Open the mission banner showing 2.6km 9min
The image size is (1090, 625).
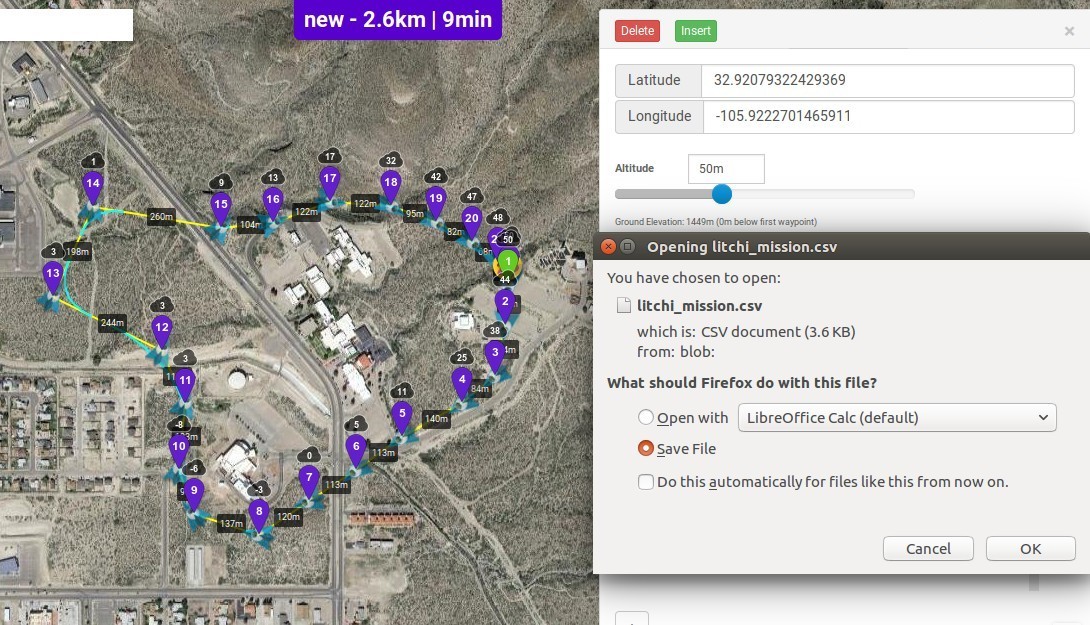(397, 19)
